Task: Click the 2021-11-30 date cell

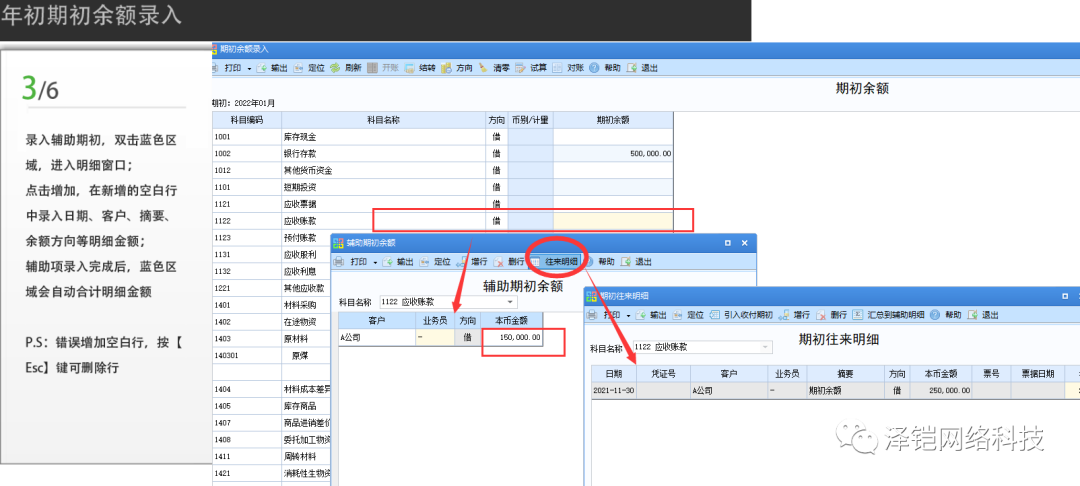Action: pyautogui.click(x=612, y=391)
